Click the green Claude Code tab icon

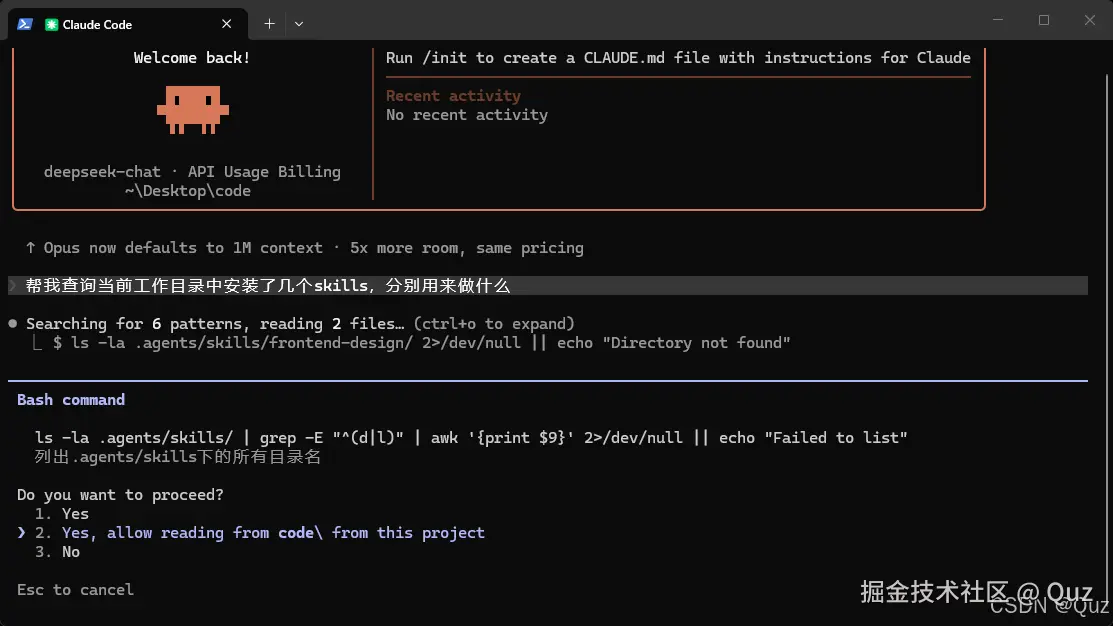pos(51,25)
